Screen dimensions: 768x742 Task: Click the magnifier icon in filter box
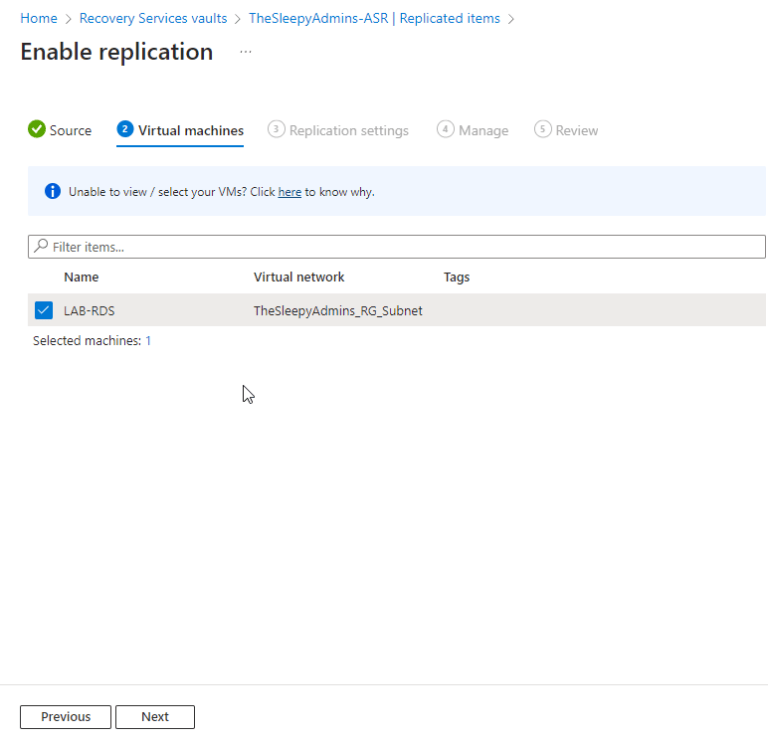pyautogui.click(x=41, y=245)
